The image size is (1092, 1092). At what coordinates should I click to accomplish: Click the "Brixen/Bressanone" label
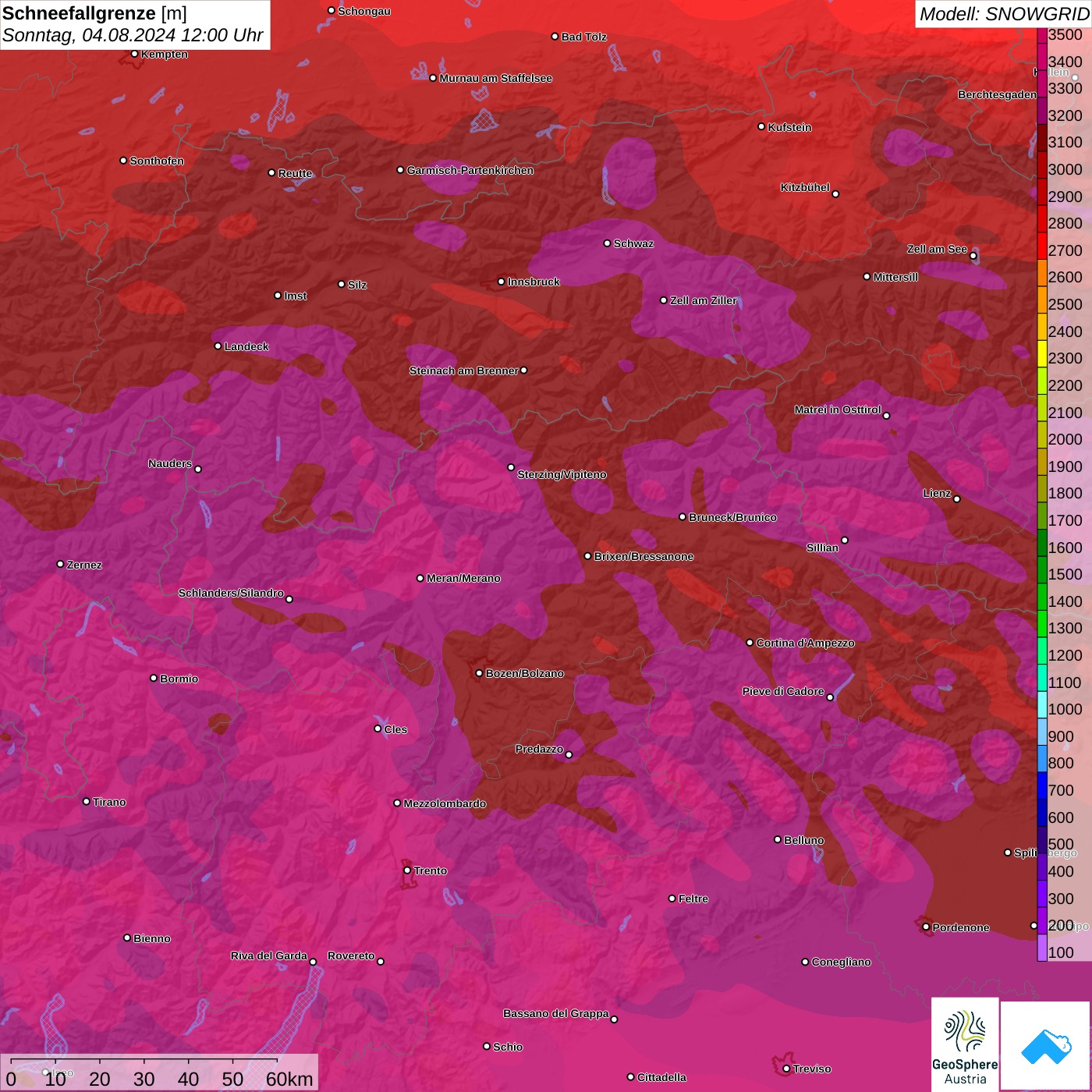(643, 556)
